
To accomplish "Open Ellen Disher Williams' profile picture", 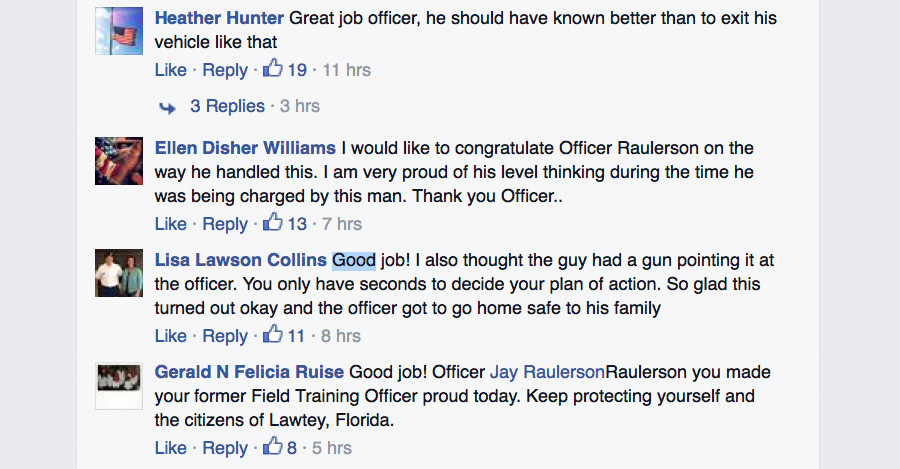I will click(x=119, y=161).
